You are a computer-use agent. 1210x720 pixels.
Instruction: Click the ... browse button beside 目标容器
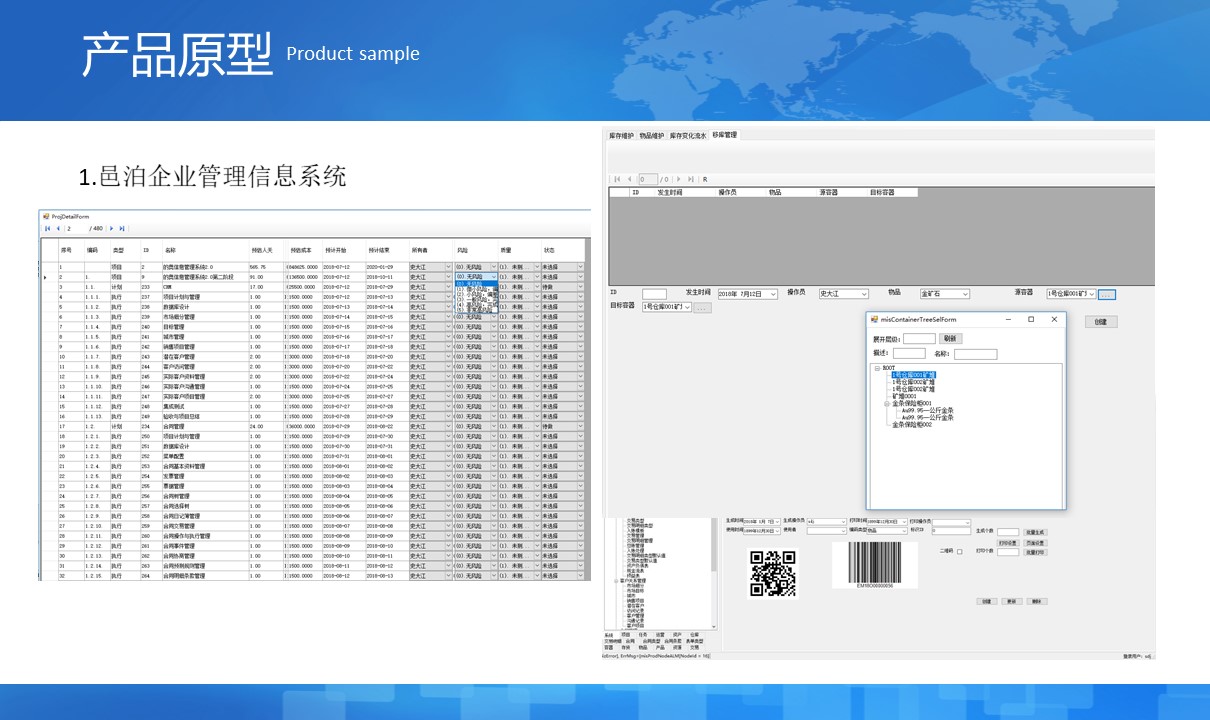(702, 307)
